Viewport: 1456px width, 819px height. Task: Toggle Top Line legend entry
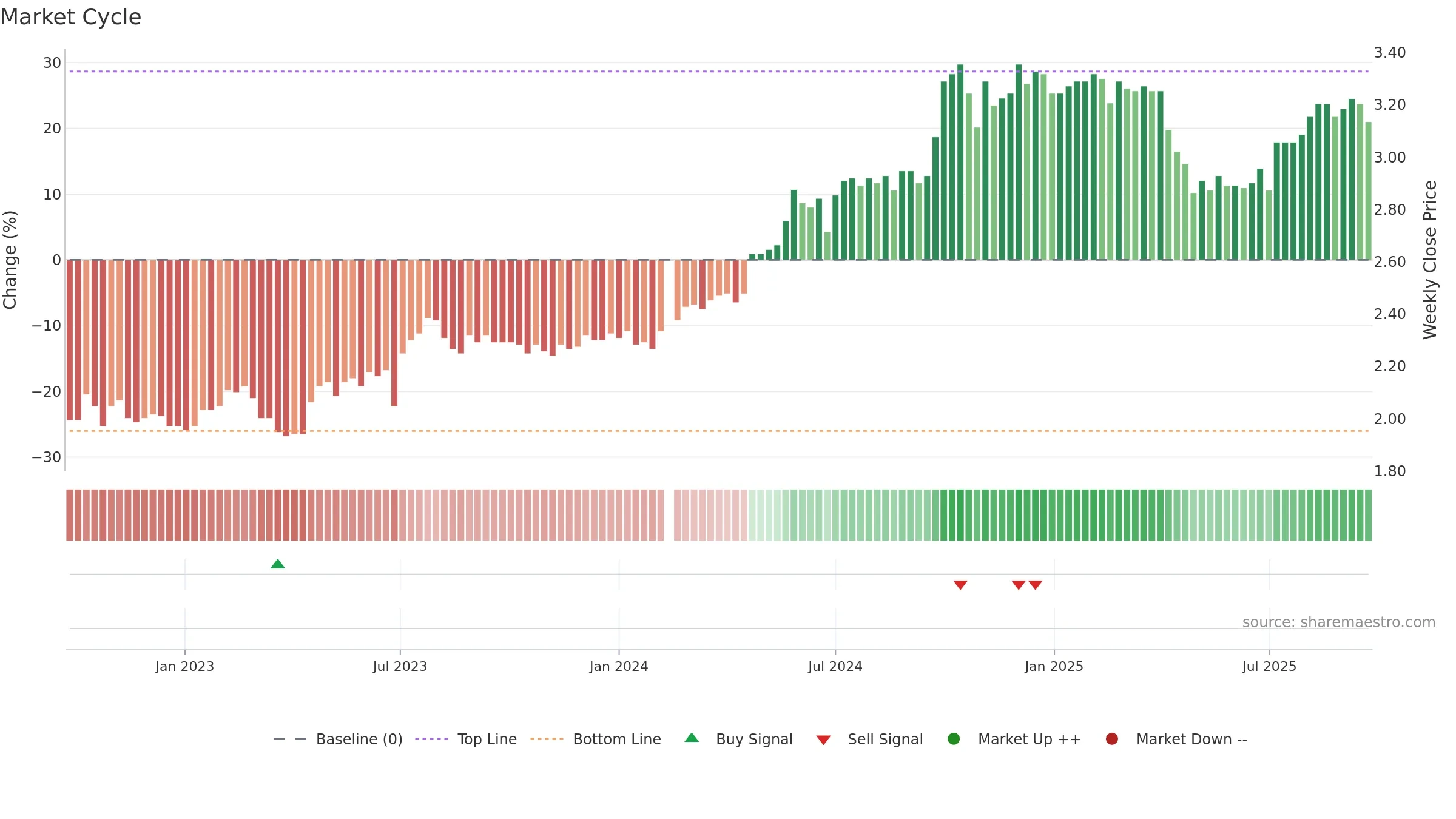(x=466, y=739)
